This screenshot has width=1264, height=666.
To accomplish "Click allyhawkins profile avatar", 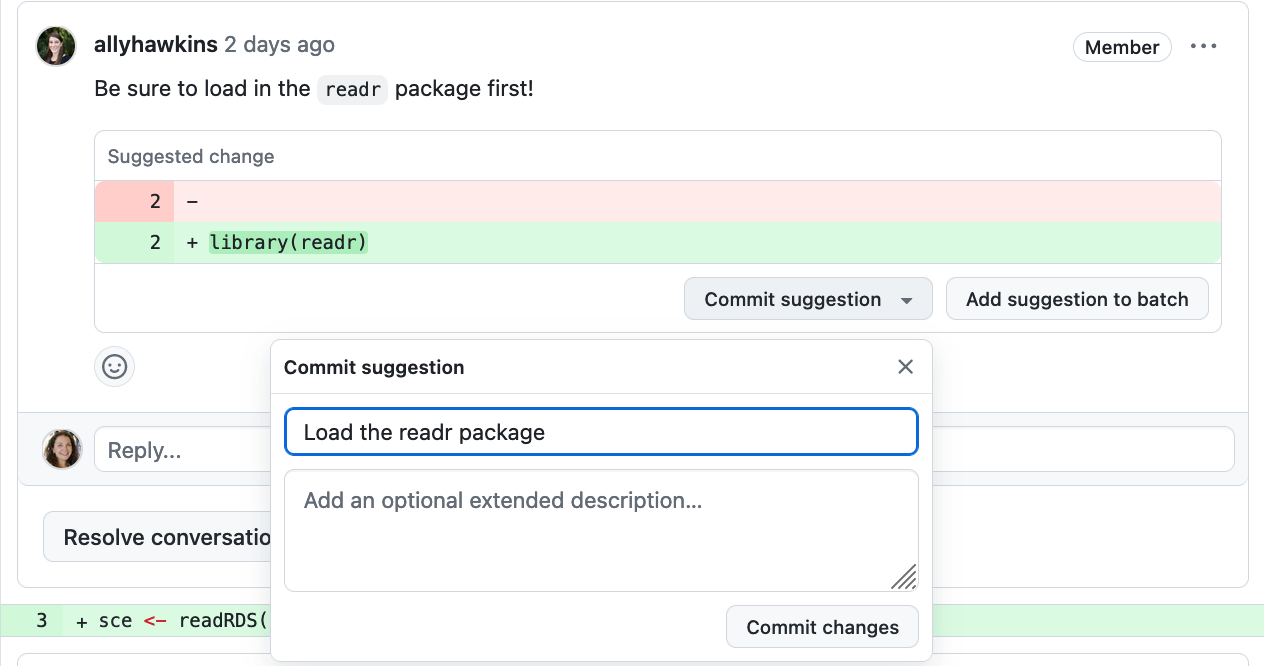I will [56, 47].
